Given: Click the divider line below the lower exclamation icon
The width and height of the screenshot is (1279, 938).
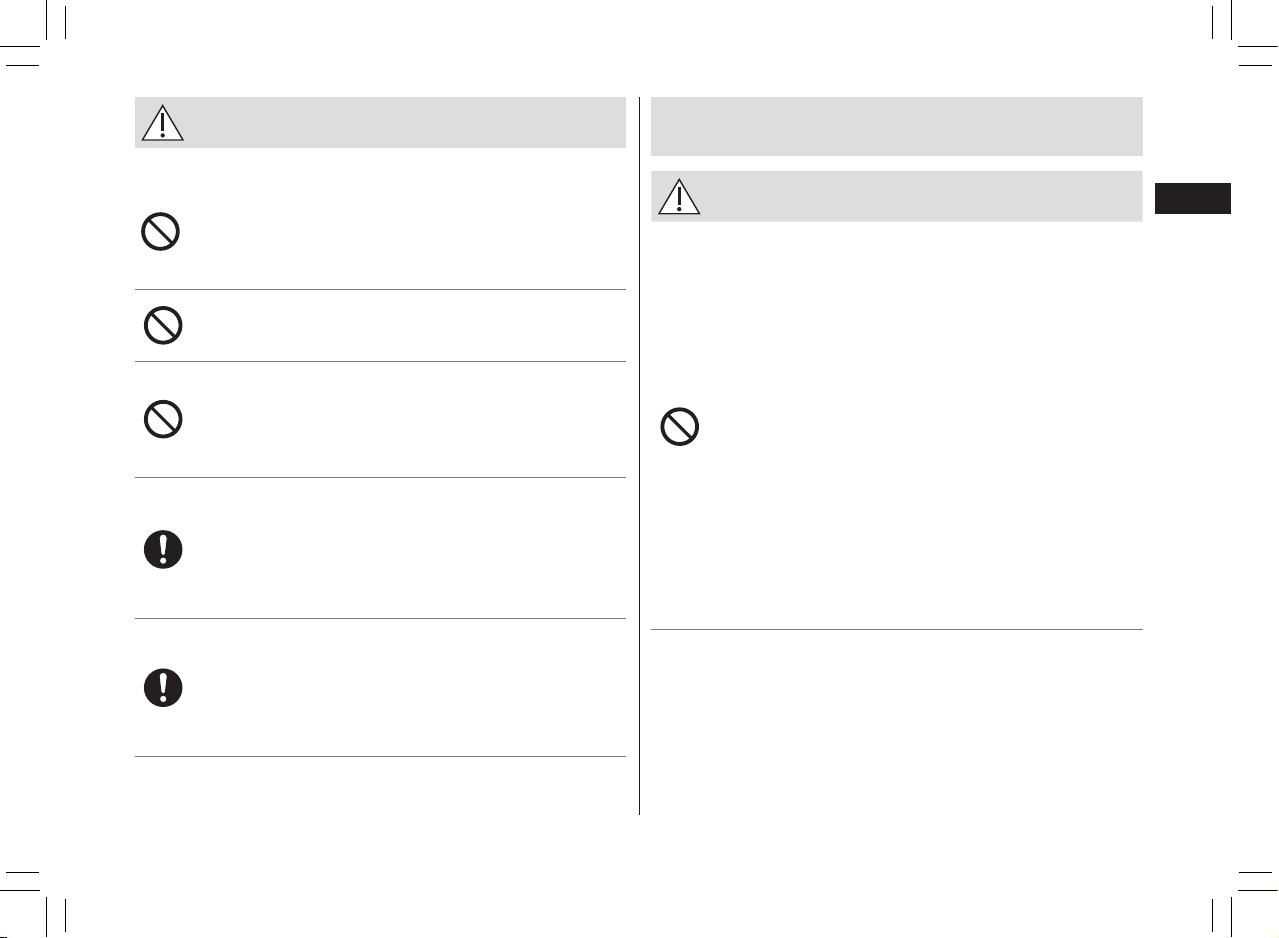Looking at the screenshot, I should (380, 756).
